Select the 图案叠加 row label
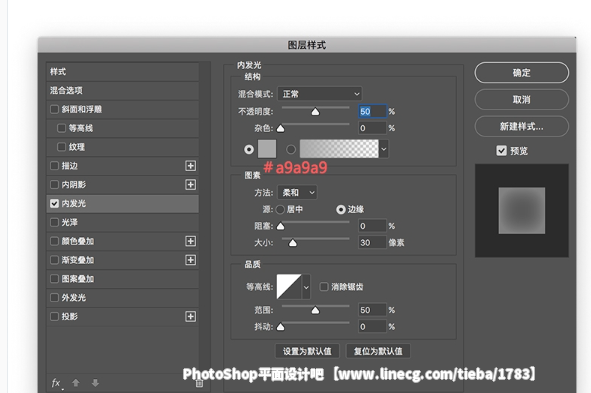Image resolution: width=591 pixels, height=393 pixels. pos(78,279)
